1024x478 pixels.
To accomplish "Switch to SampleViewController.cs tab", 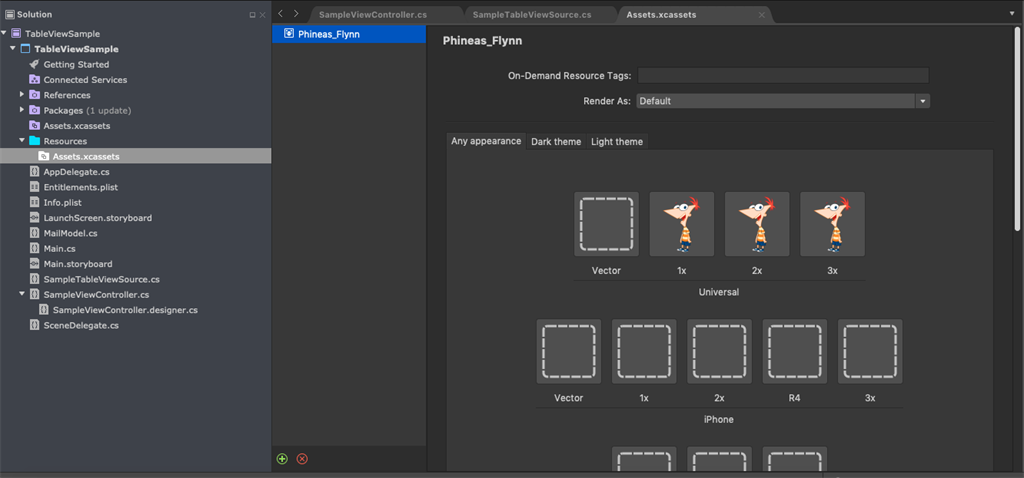I will click(372, 14).
